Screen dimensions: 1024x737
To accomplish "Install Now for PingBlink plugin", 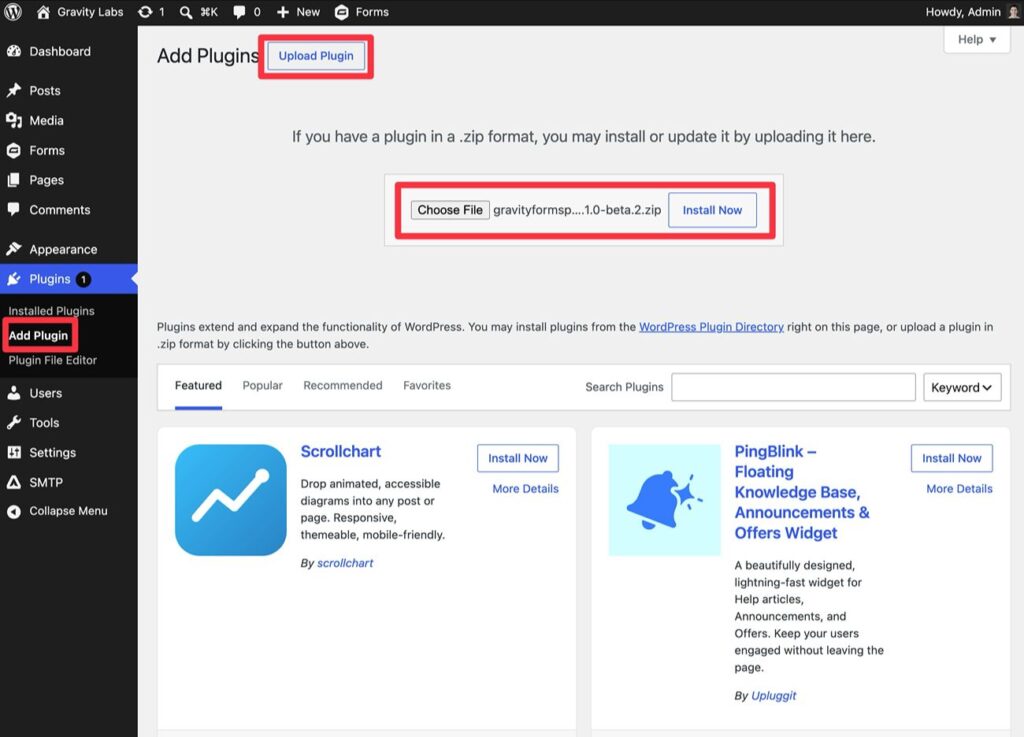I will pyautogui.click(x=952, y=458).
